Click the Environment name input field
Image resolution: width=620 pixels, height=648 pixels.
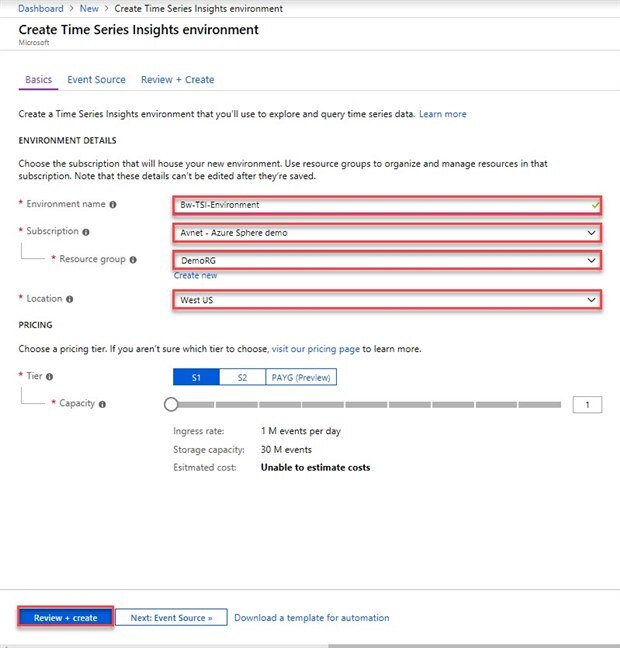[x=380, y=205]
